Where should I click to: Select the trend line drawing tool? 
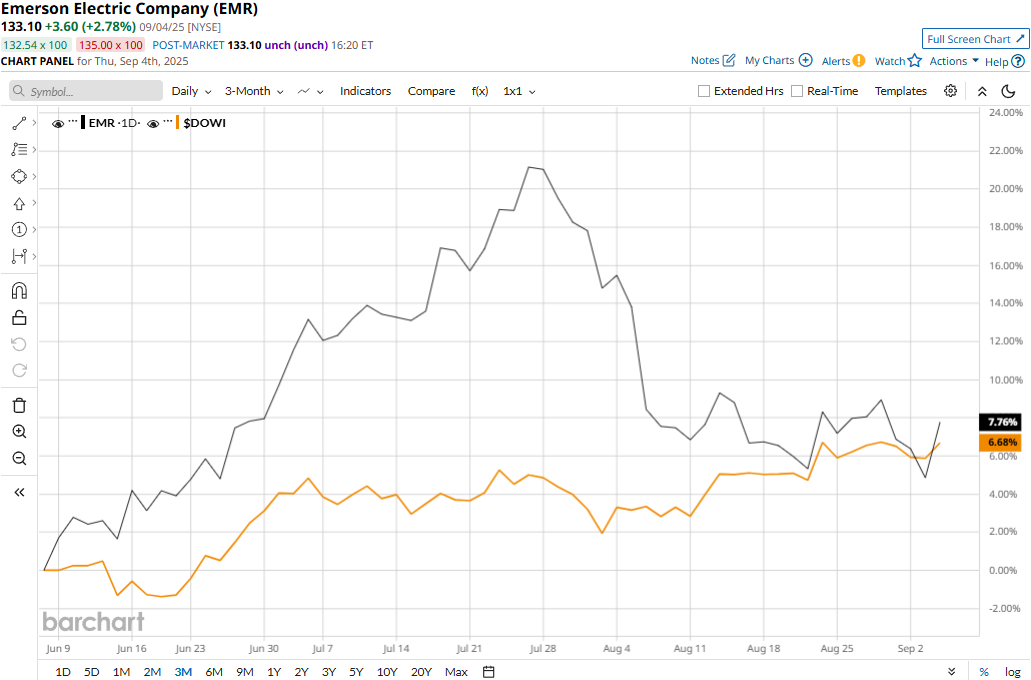(x=19, y=123)
